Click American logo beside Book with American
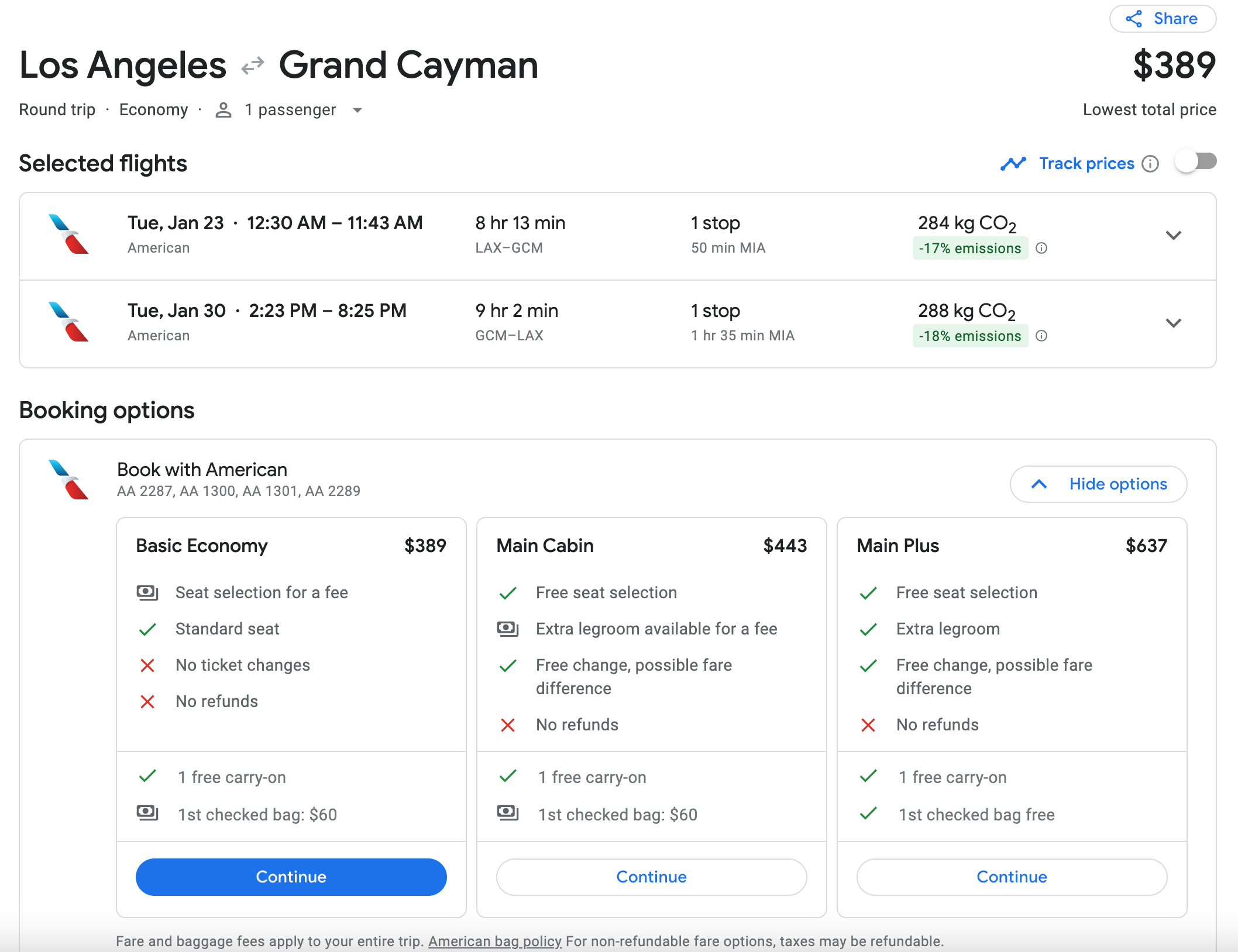 68,480
